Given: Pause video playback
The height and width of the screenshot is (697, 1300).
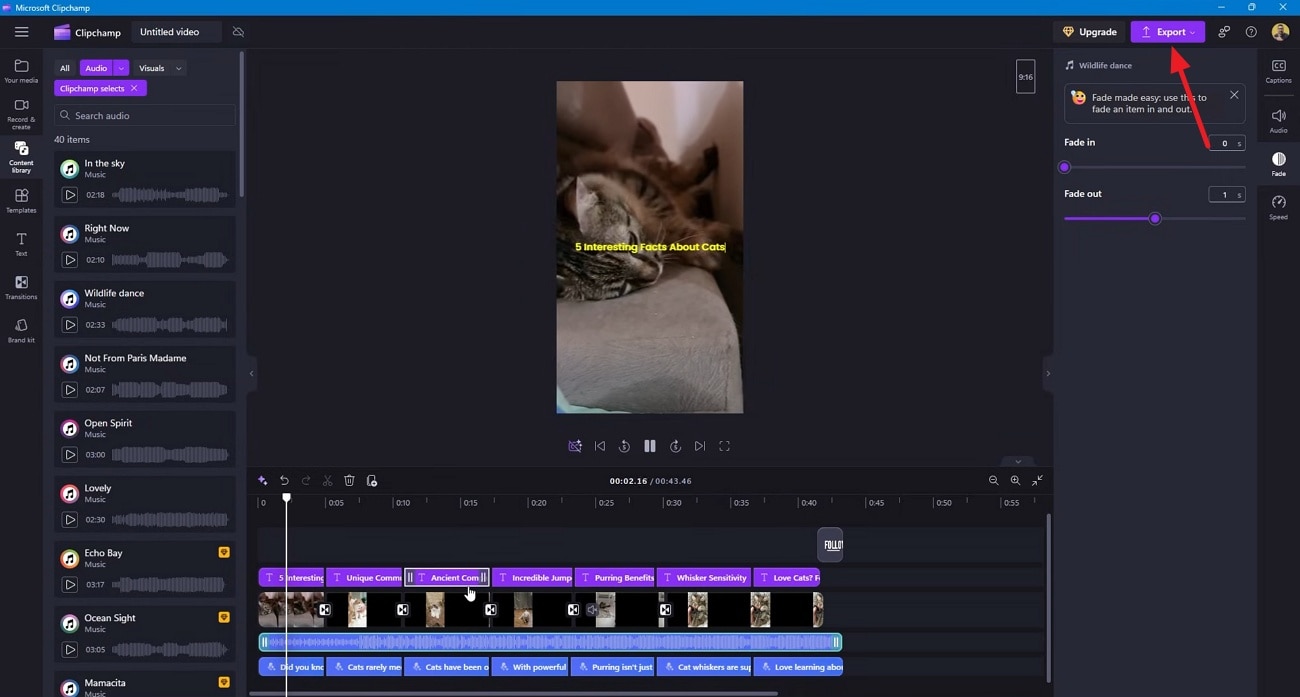Looking at the screenshot, I should [x=650, y=446].
